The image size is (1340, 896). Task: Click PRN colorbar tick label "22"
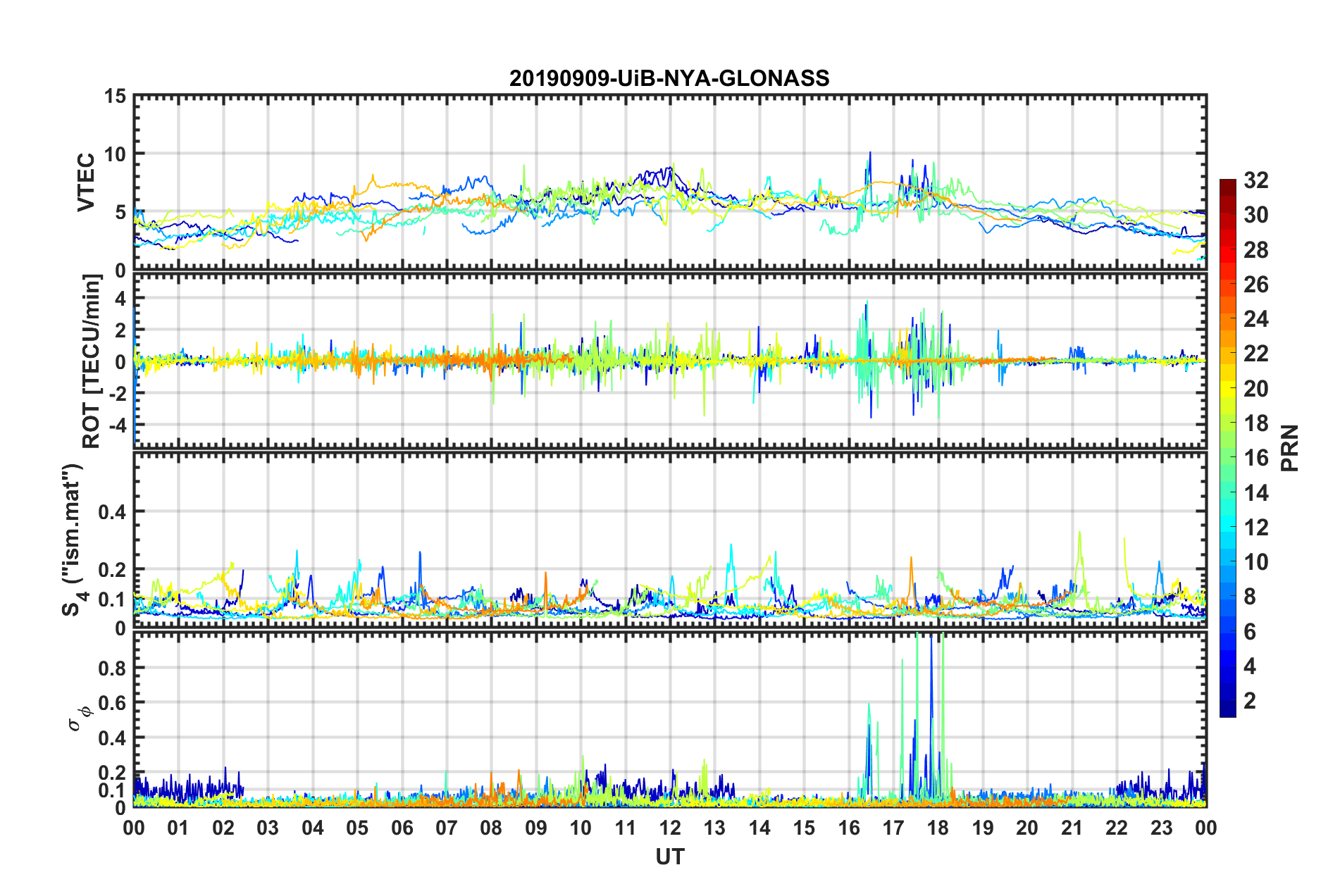1255,354
